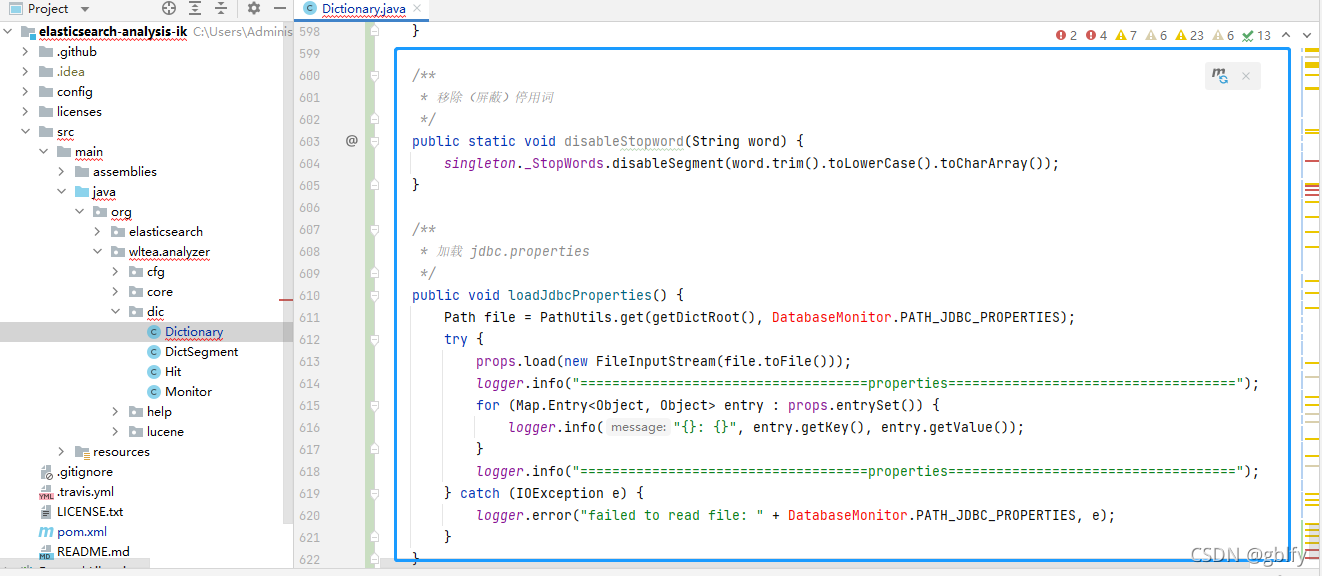The width and height of the screenshot is (1322, 576).
Task: Close the Dictionary.java editor tab
Action: [x=417, y=9]
